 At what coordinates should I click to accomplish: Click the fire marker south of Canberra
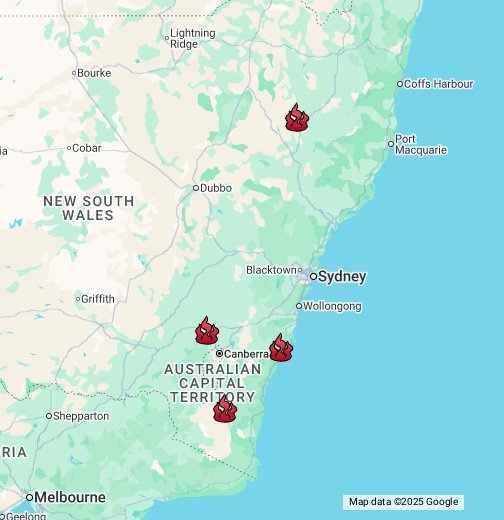(x=225, y=408)
